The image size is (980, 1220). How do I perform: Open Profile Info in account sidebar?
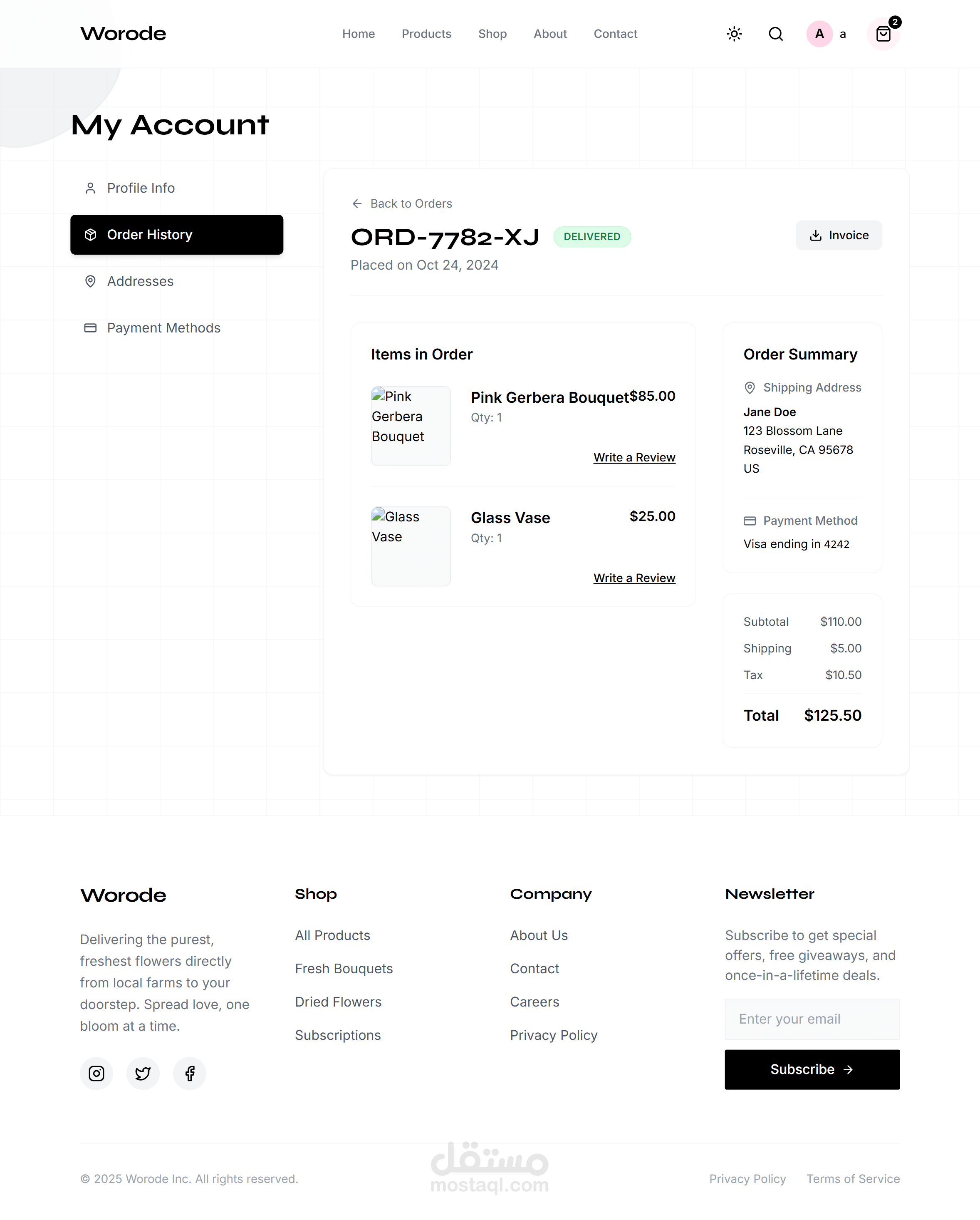(140, 188)
